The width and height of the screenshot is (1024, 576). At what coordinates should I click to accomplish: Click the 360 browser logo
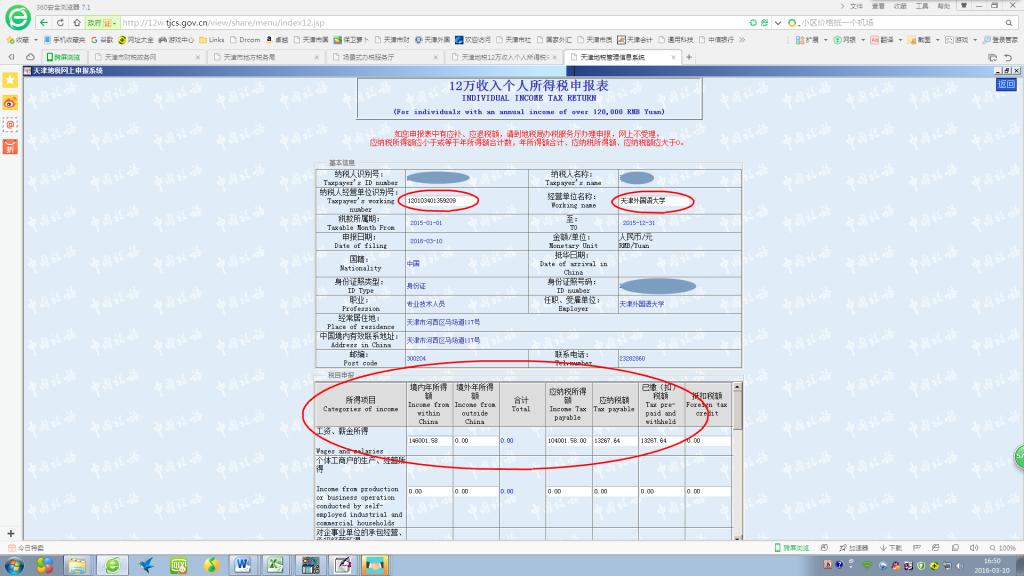tap(18, 17)
